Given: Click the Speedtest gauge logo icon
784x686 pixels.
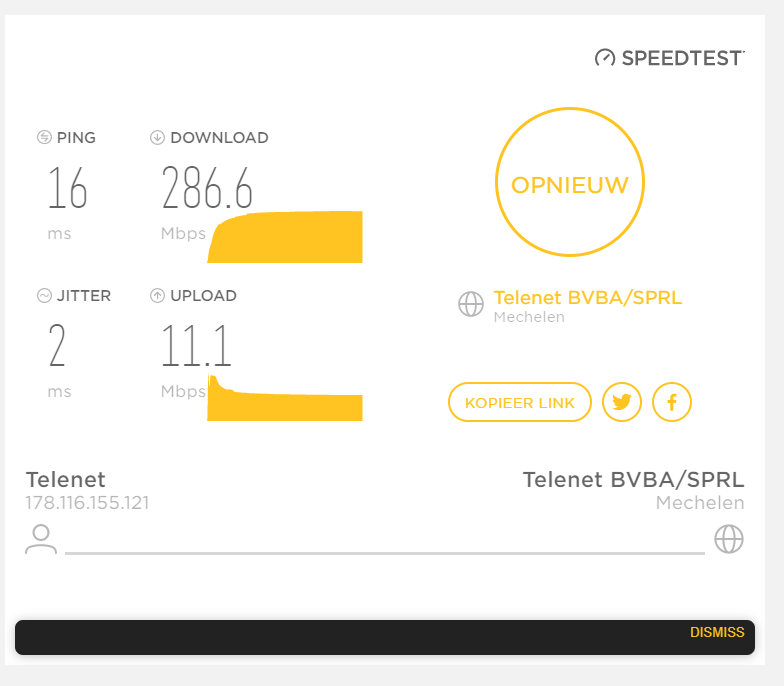Looking at the screenshot, I should click(604, 58).
